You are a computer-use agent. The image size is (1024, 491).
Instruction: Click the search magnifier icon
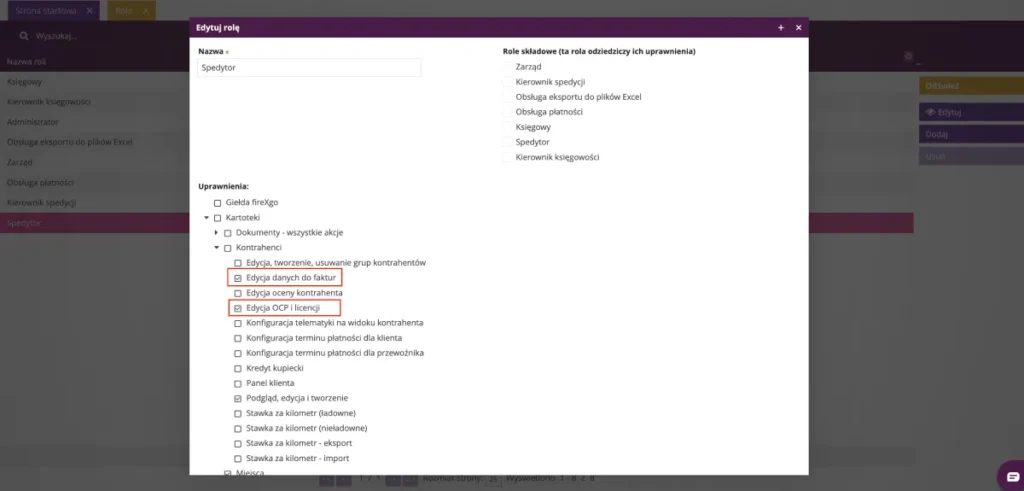(x=24, y=36)
